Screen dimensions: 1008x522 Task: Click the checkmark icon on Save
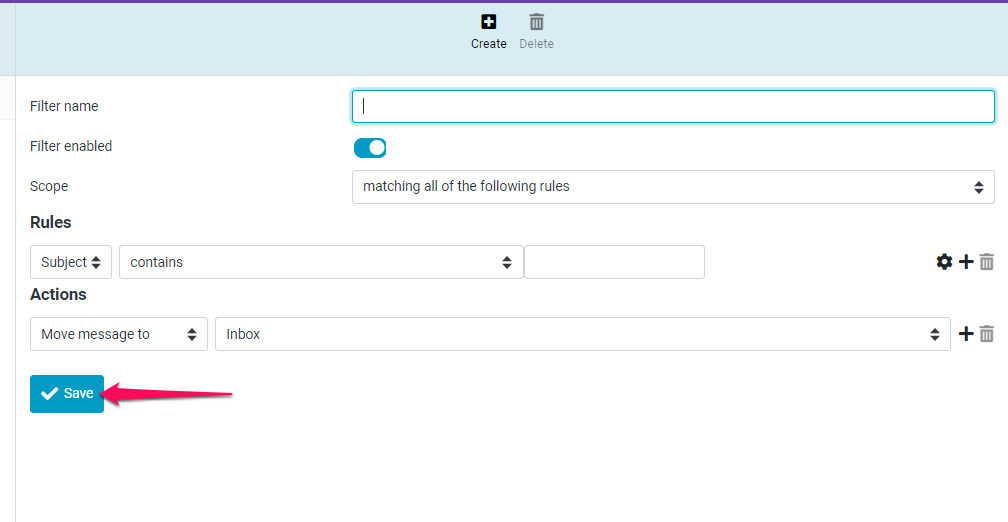point(49,393)
